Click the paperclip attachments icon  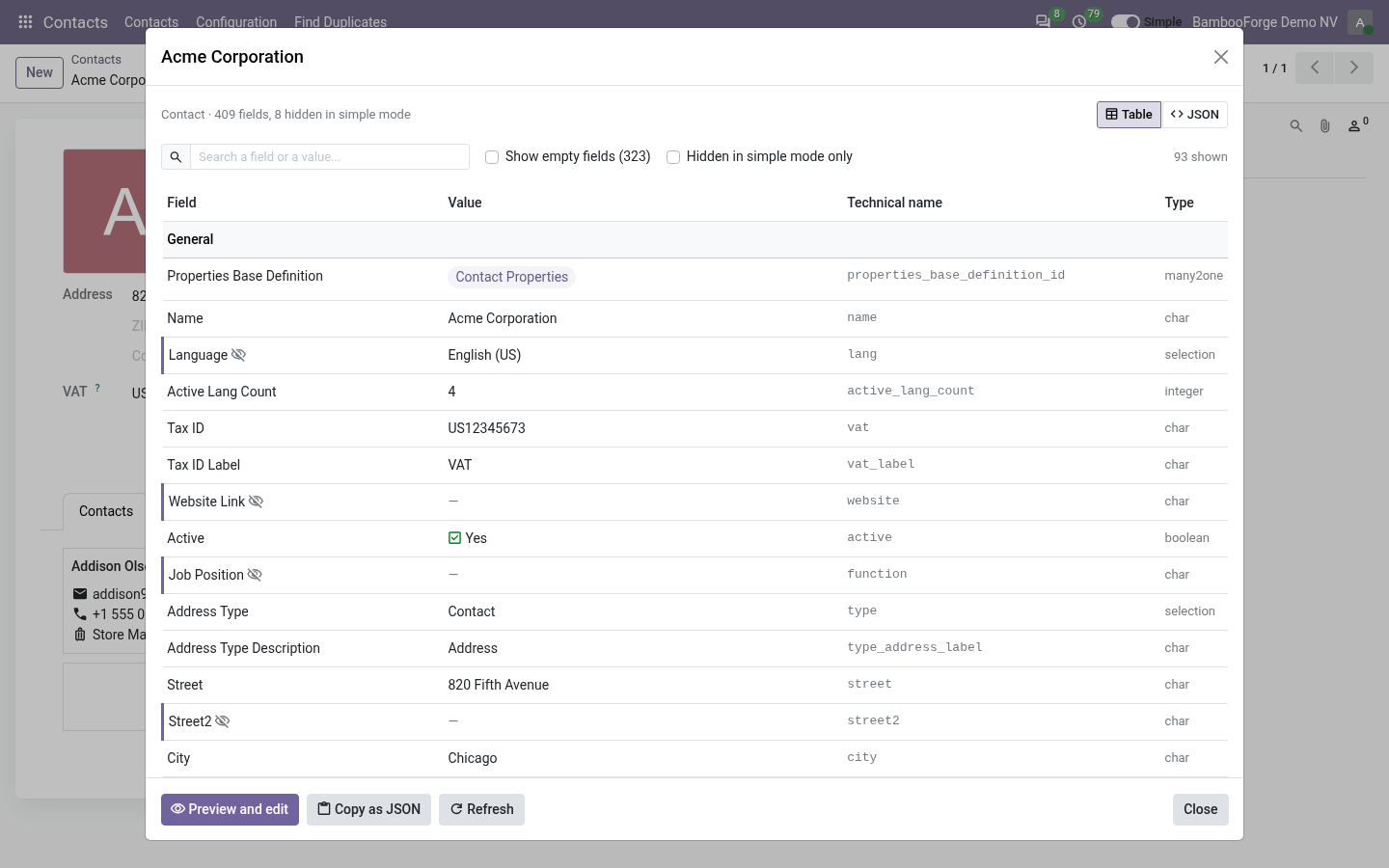1325,126
